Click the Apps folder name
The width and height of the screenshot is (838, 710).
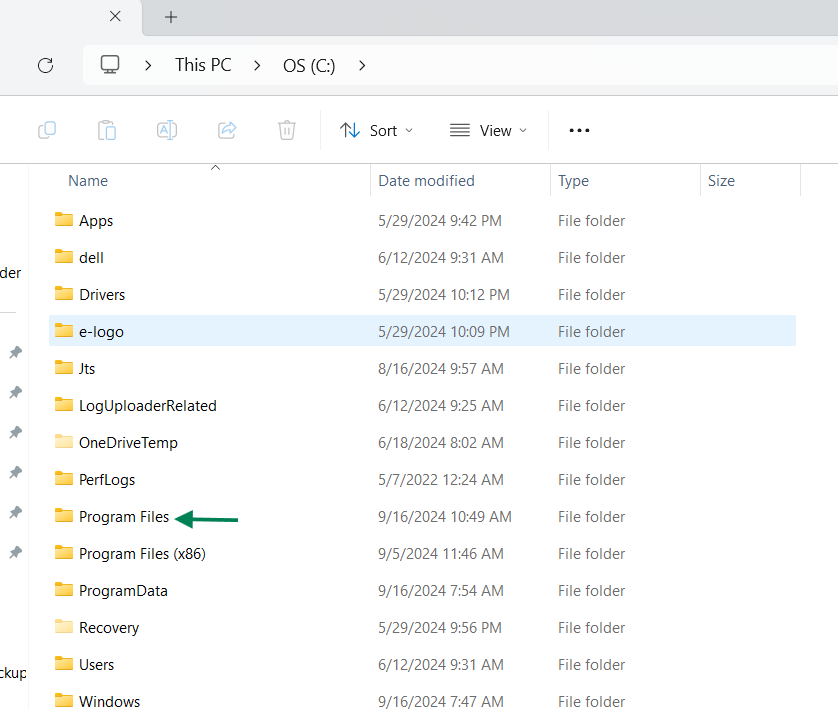click(96, 221)
